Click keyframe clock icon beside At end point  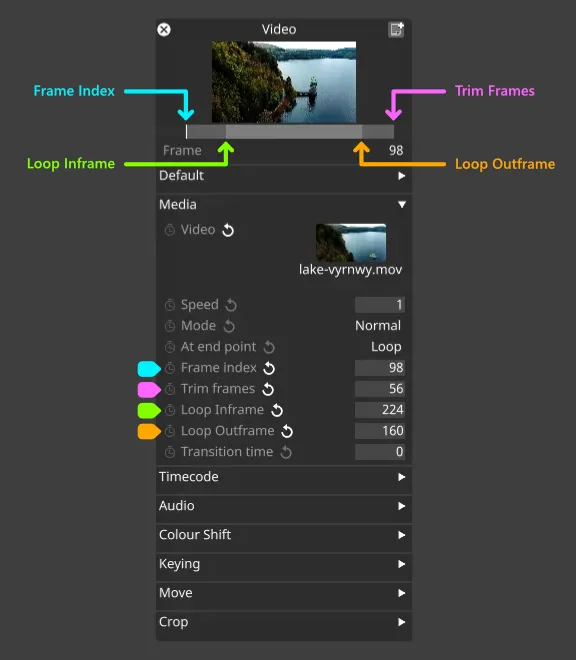point(170,347)
